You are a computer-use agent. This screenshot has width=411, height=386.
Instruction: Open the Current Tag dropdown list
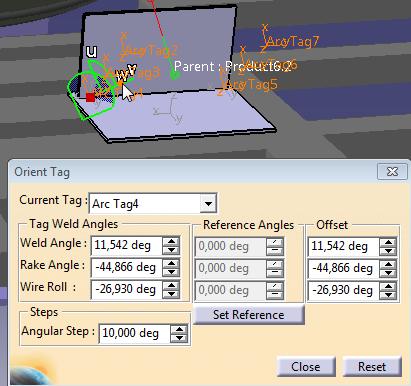208,203
